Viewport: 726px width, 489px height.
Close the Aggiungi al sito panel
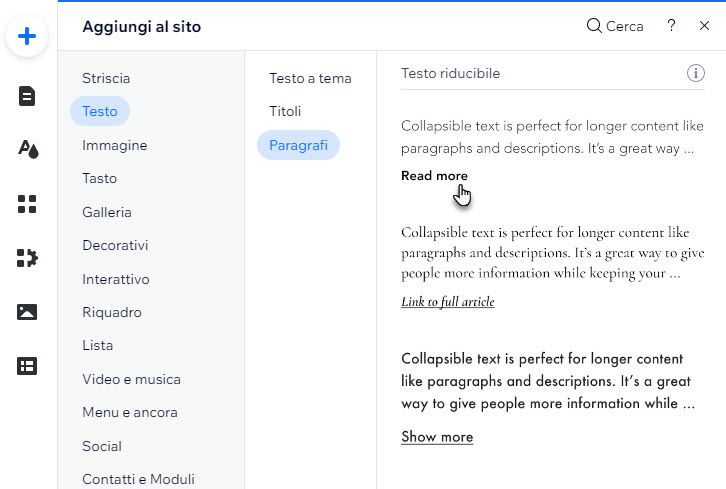point(704,25)
